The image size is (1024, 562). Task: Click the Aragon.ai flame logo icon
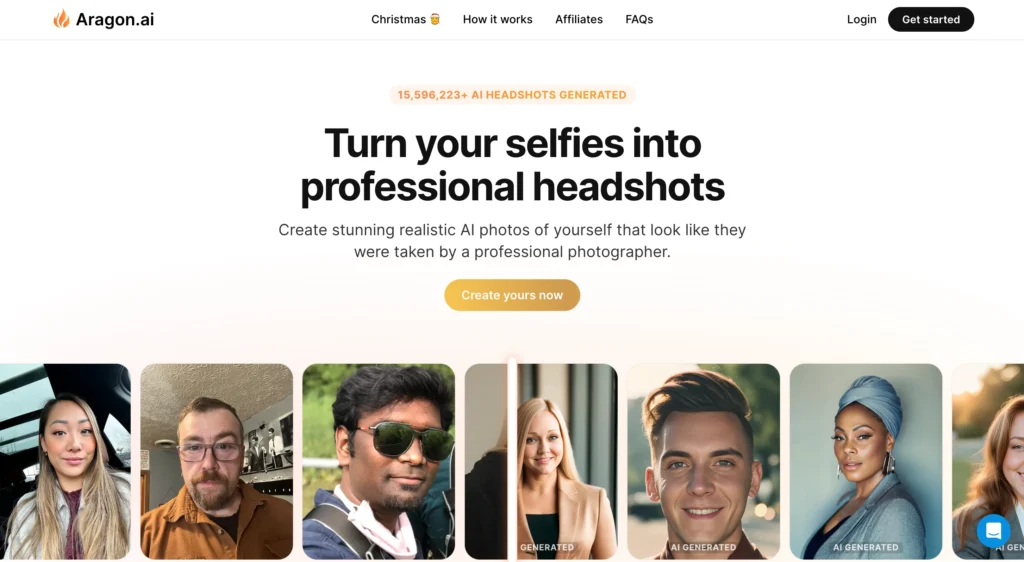pyautogui.click(x=61, y=19)
